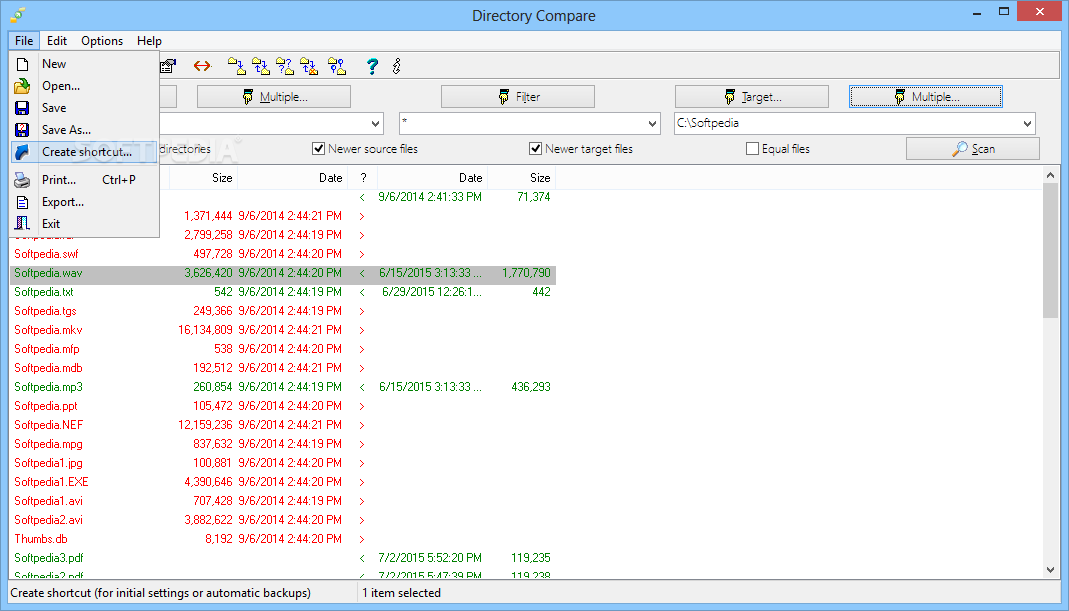Click the synchronize both directions folders icon

[261, 66]
